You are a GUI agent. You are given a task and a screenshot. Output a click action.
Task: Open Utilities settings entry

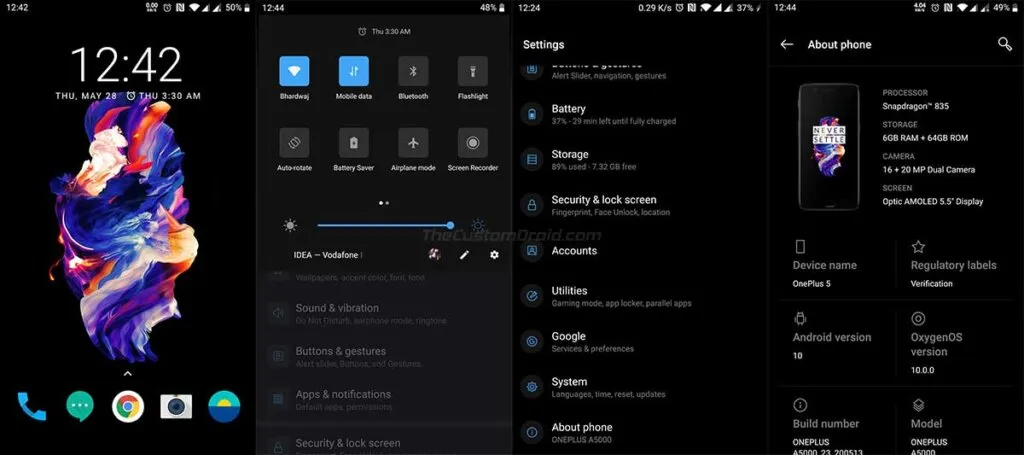[640, 296]
